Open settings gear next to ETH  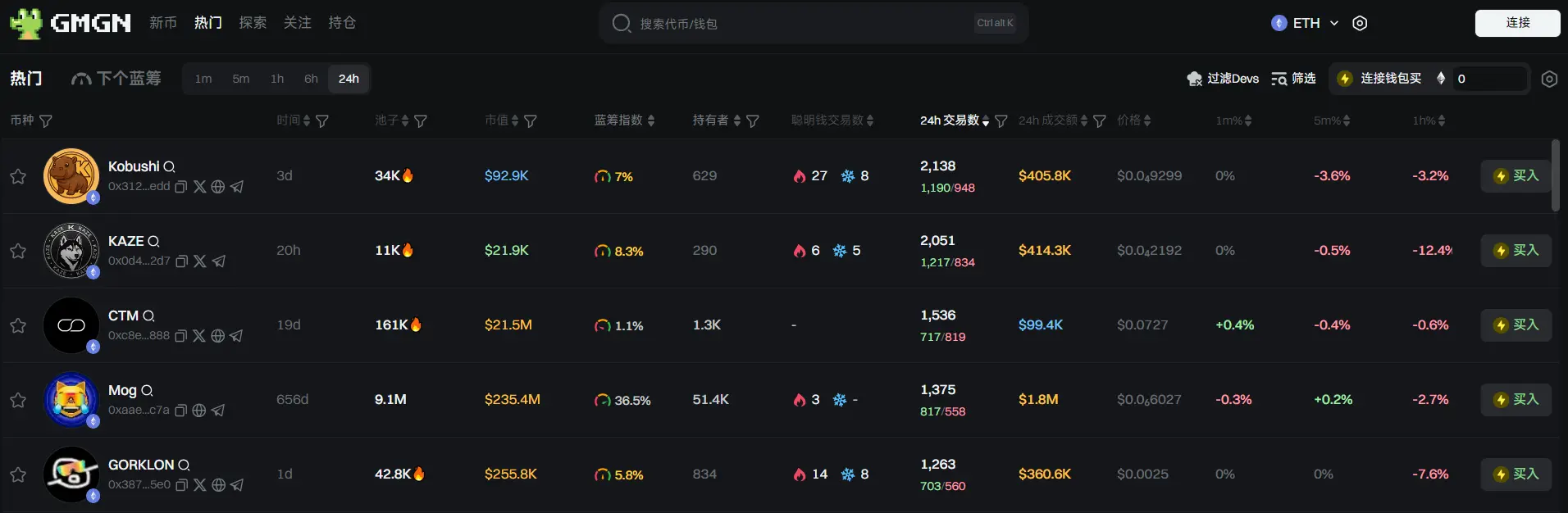(x=1360, y=23)
